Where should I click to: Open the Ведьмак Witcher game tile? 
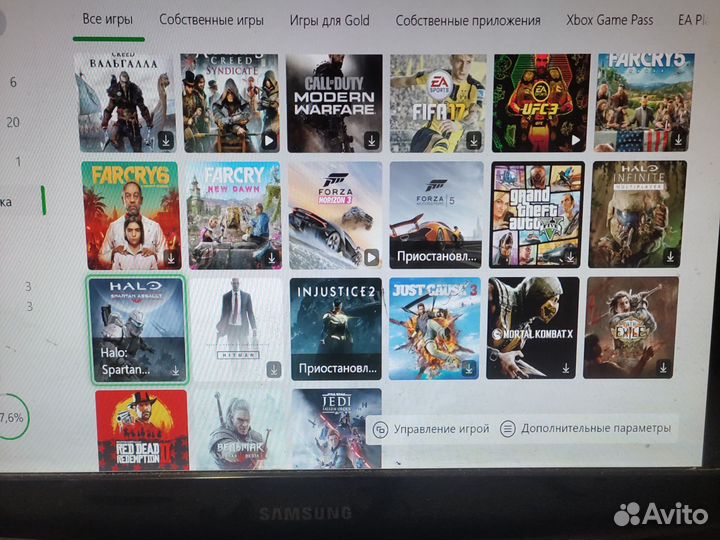pos(240,429)
